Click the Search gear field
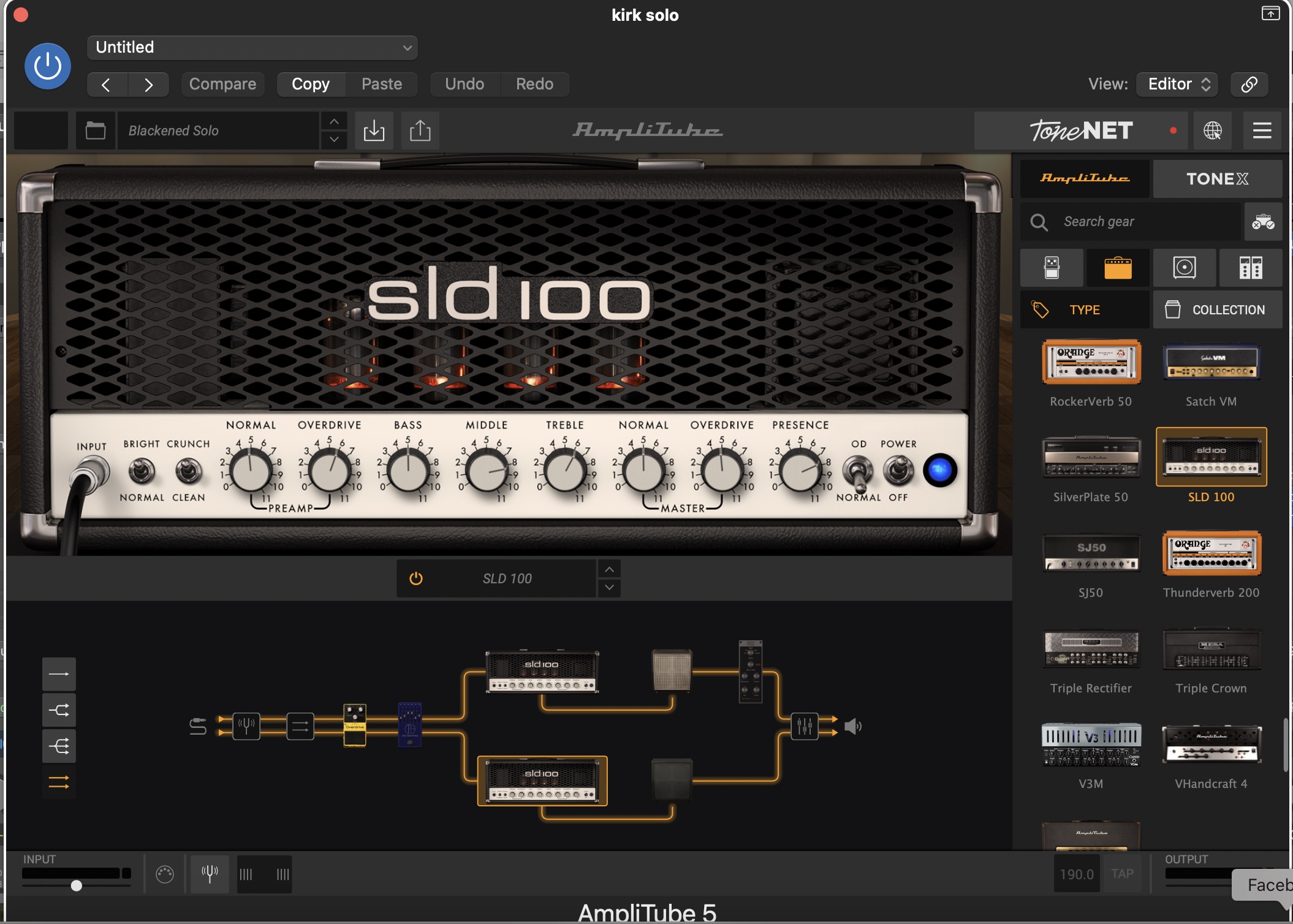Image resolution: width=1293 pixels, height=924 pixels. 1131,221
